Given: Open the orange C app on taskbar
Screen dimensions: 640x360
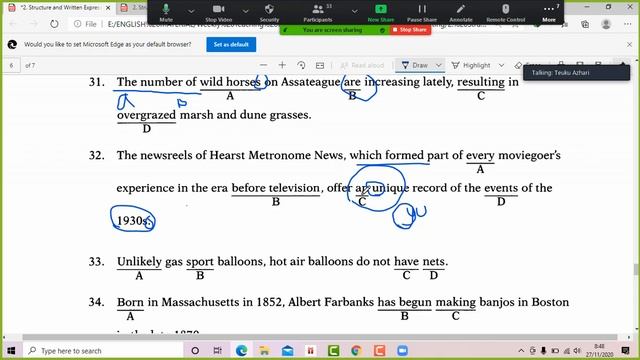Looking at the screenshot, I should (x=379, y=351).
